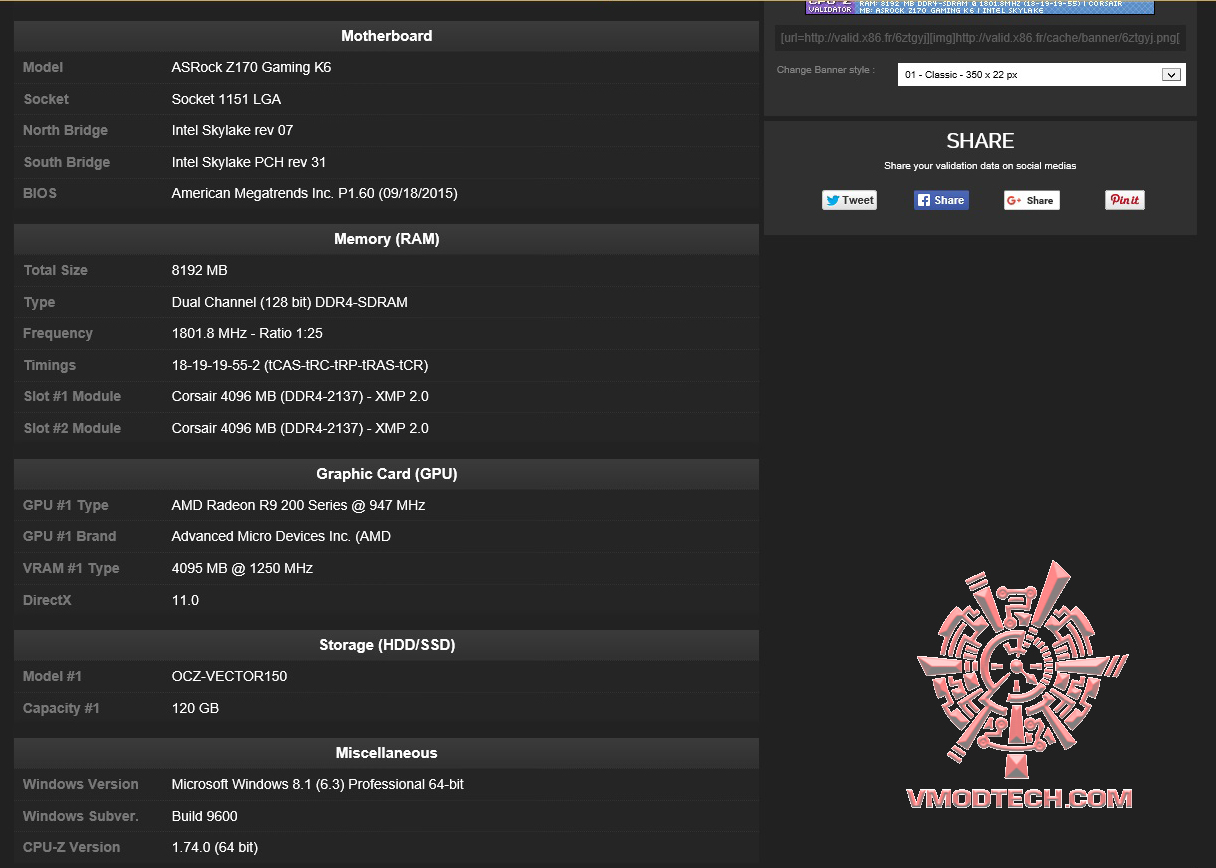Select 'AMD Radeon R9 200 Series @ 947 MHz'
This screenshot has height=868, width=1216.
pos(298,505)
